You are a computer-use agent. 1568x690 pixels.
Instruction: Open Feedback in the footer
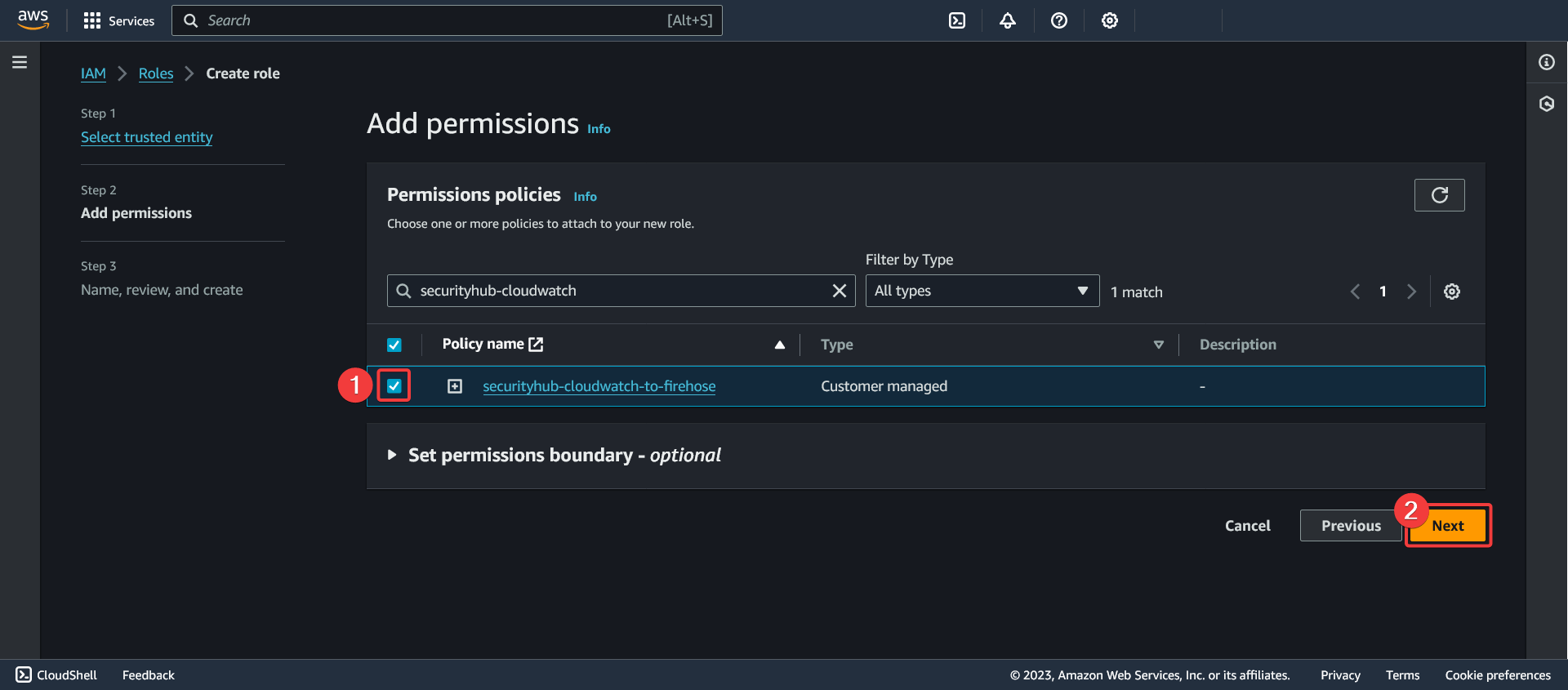coord(149,674)
